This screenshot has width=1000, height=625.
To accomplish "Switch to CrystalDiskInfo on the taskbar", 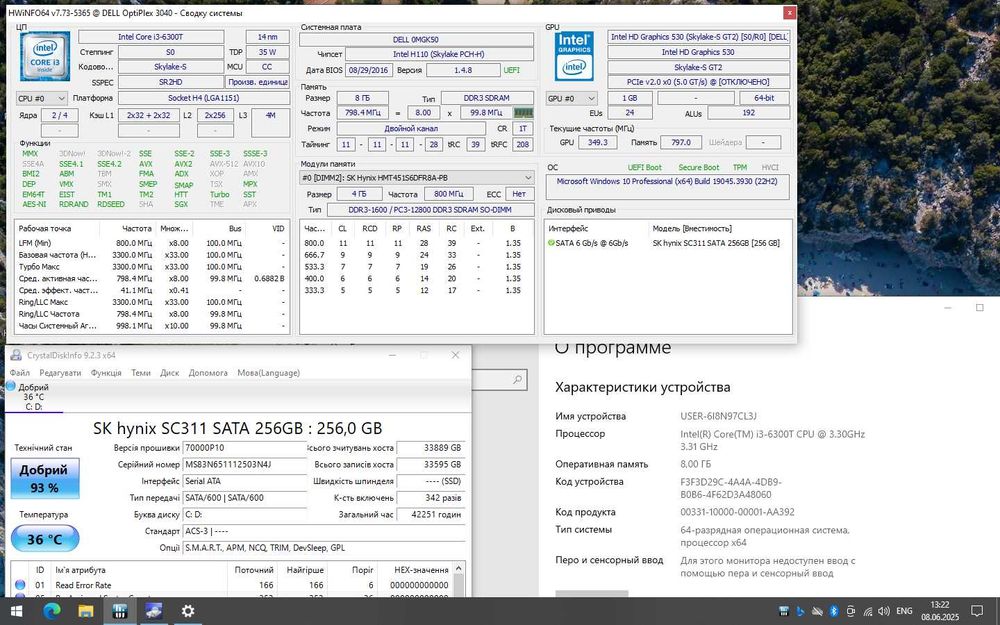I will pos(154,611).
